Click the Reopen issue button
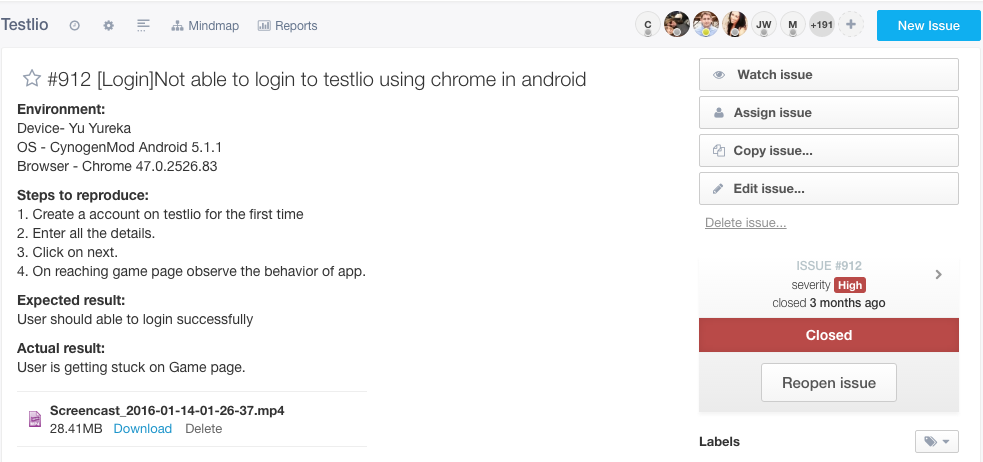This screenshot has height=462, width=983. (x=828, y=383)
